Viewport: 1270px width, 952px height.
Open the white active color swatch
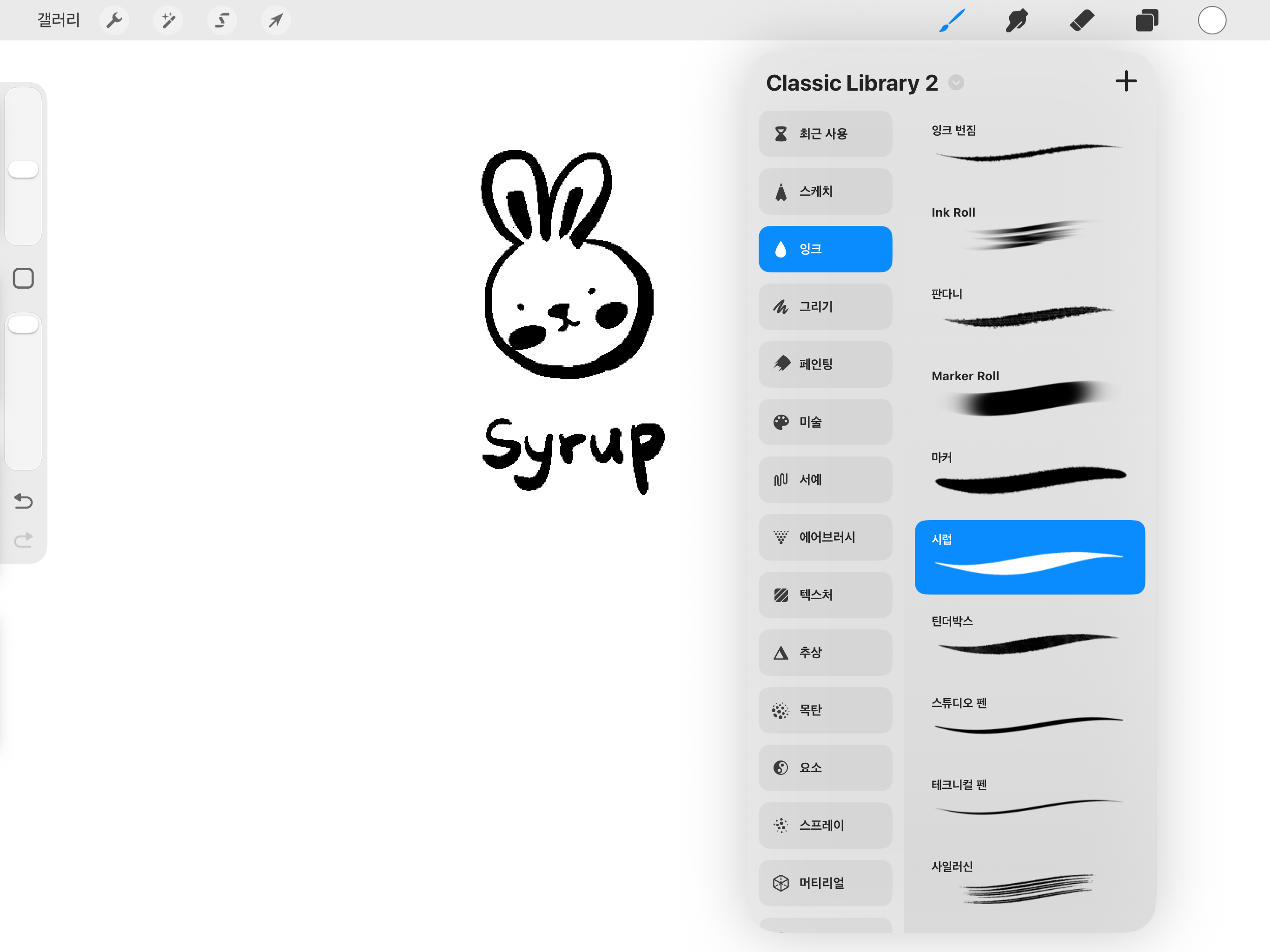pos(1212,20)
